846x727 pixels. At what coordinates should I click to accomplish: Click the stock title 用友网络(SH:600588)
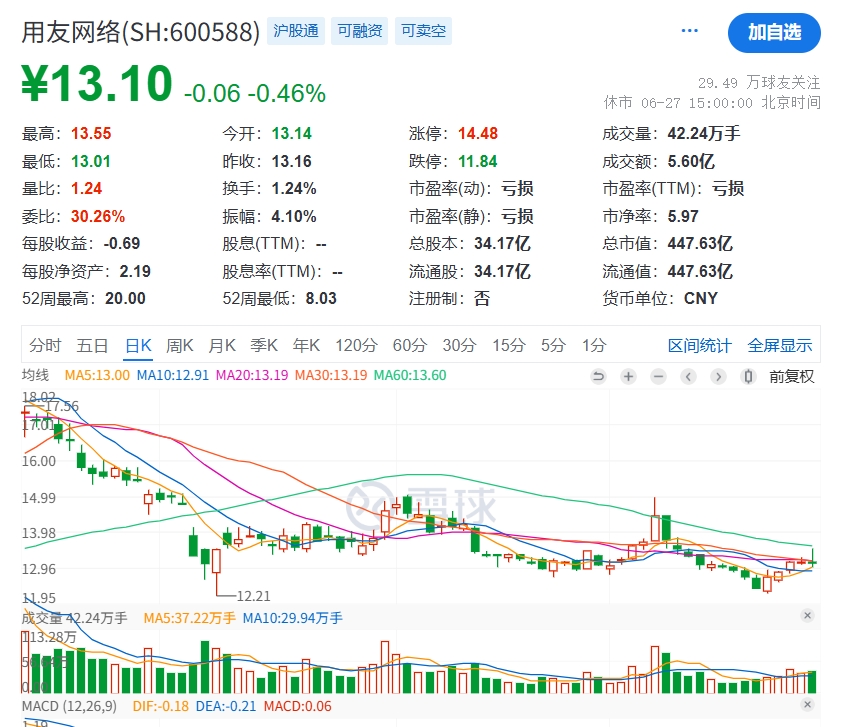pos(141,32)
